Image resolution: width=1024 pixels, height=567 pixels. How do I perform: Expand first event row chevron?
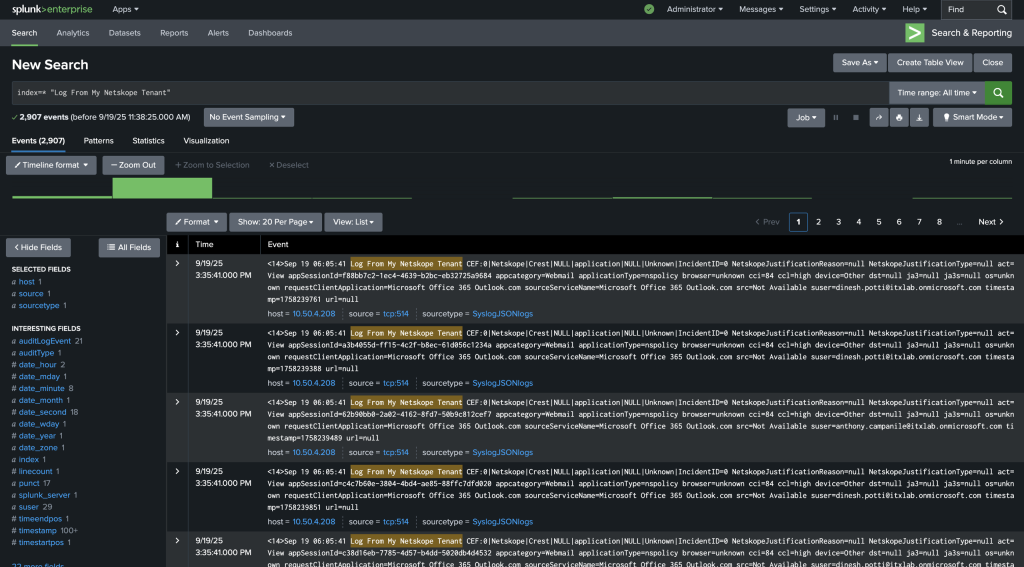(177, 263)
